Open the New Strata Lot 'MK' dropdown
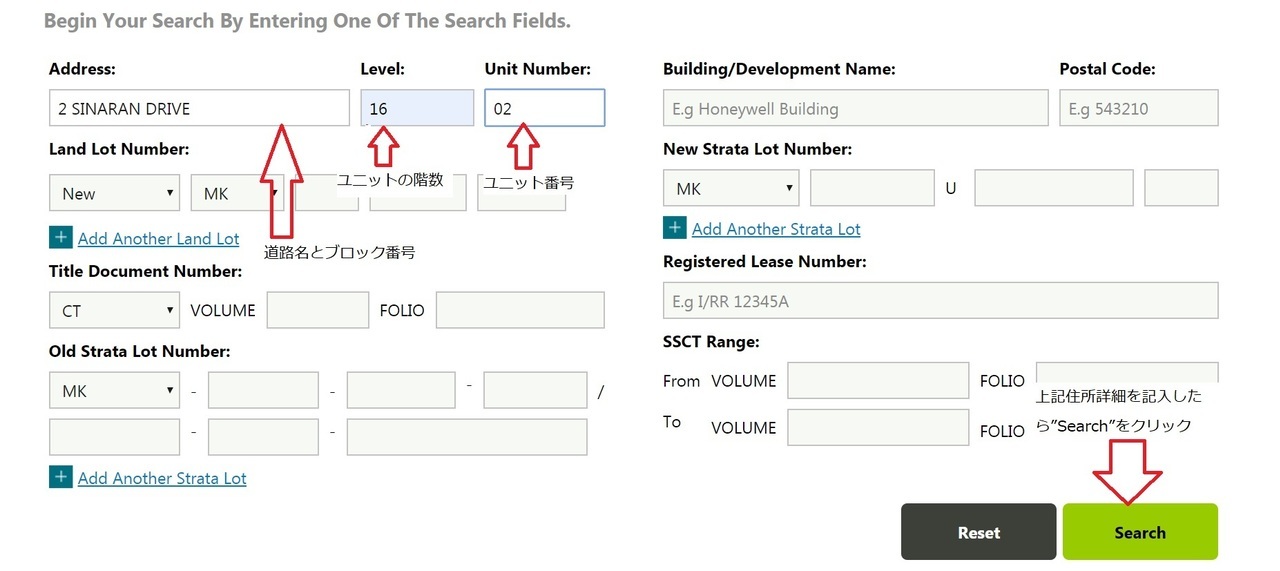Screen dimensions: 1280x571 731,188
